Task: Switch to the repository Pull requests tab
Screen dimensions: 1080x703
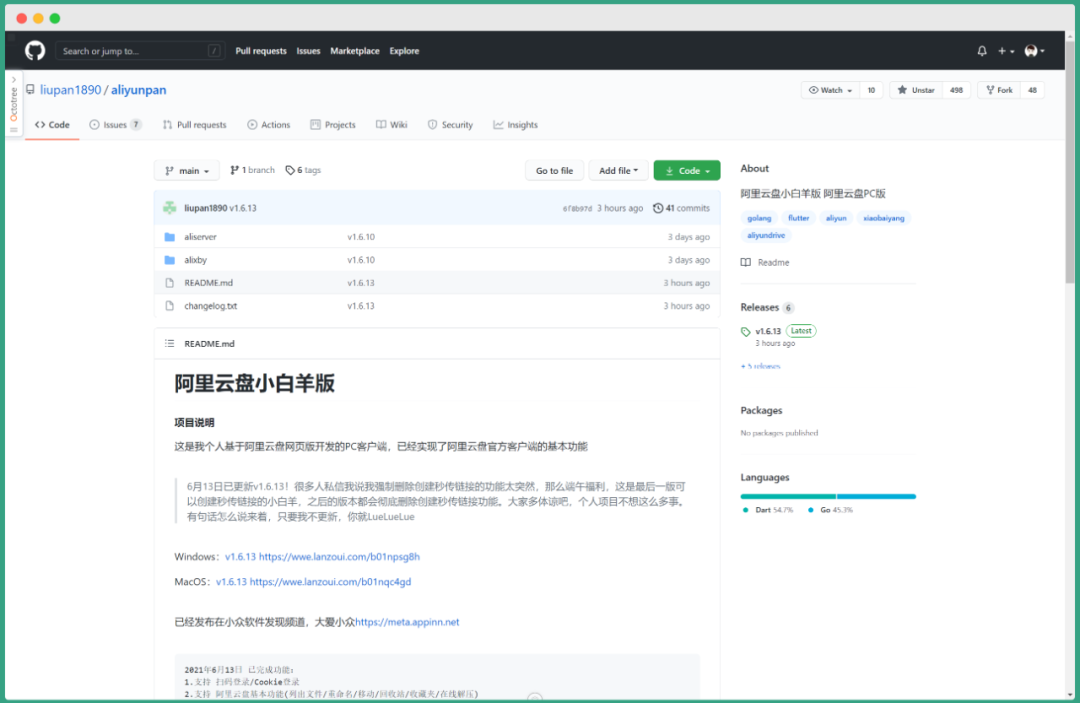Action: pos(194,125)
